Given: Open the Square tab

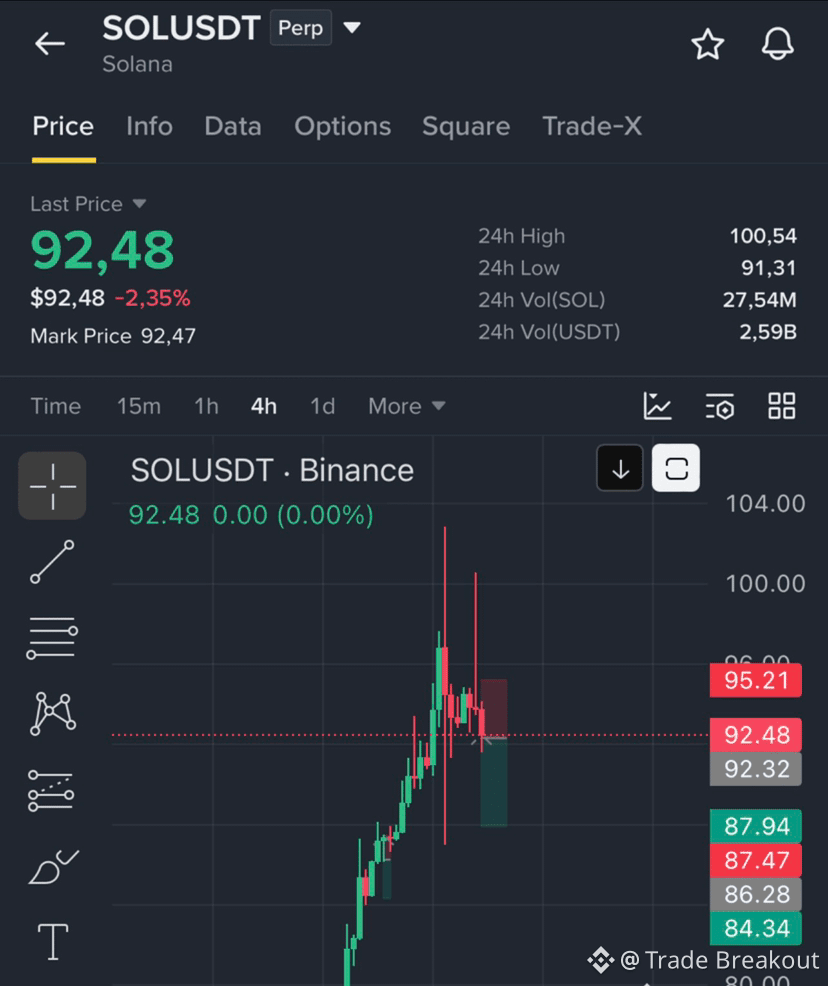Looking at the screenshot, I should click(466, 126).
